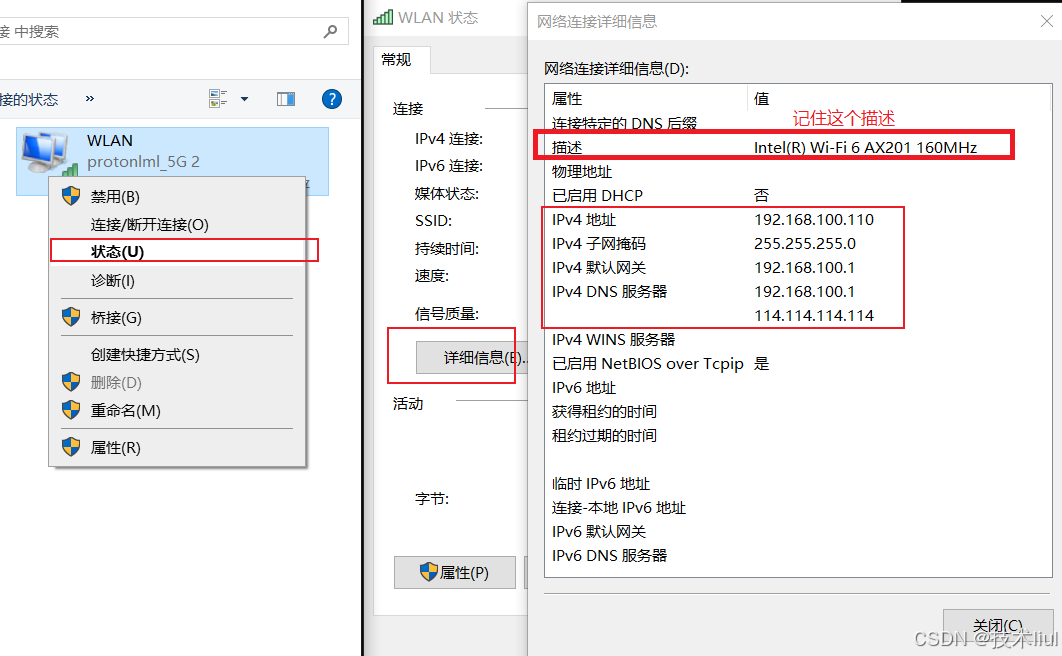Close the 网络连接详细信息 dialog with X
The width and height of the screenshot is (1062, 656).
[x=1047, y=21]
